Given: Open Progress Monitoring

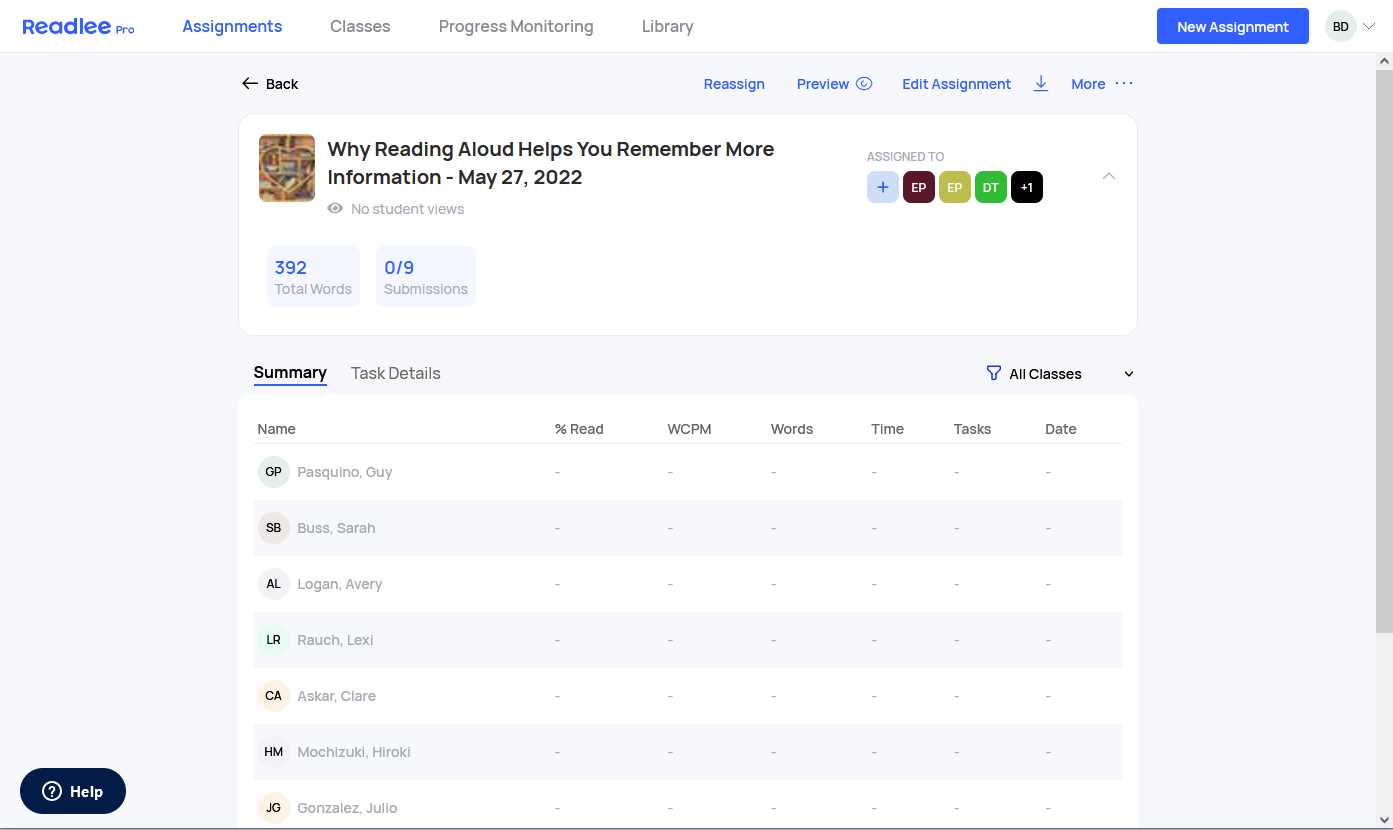Looking at the screenshot, I should [x=516, y=27].
